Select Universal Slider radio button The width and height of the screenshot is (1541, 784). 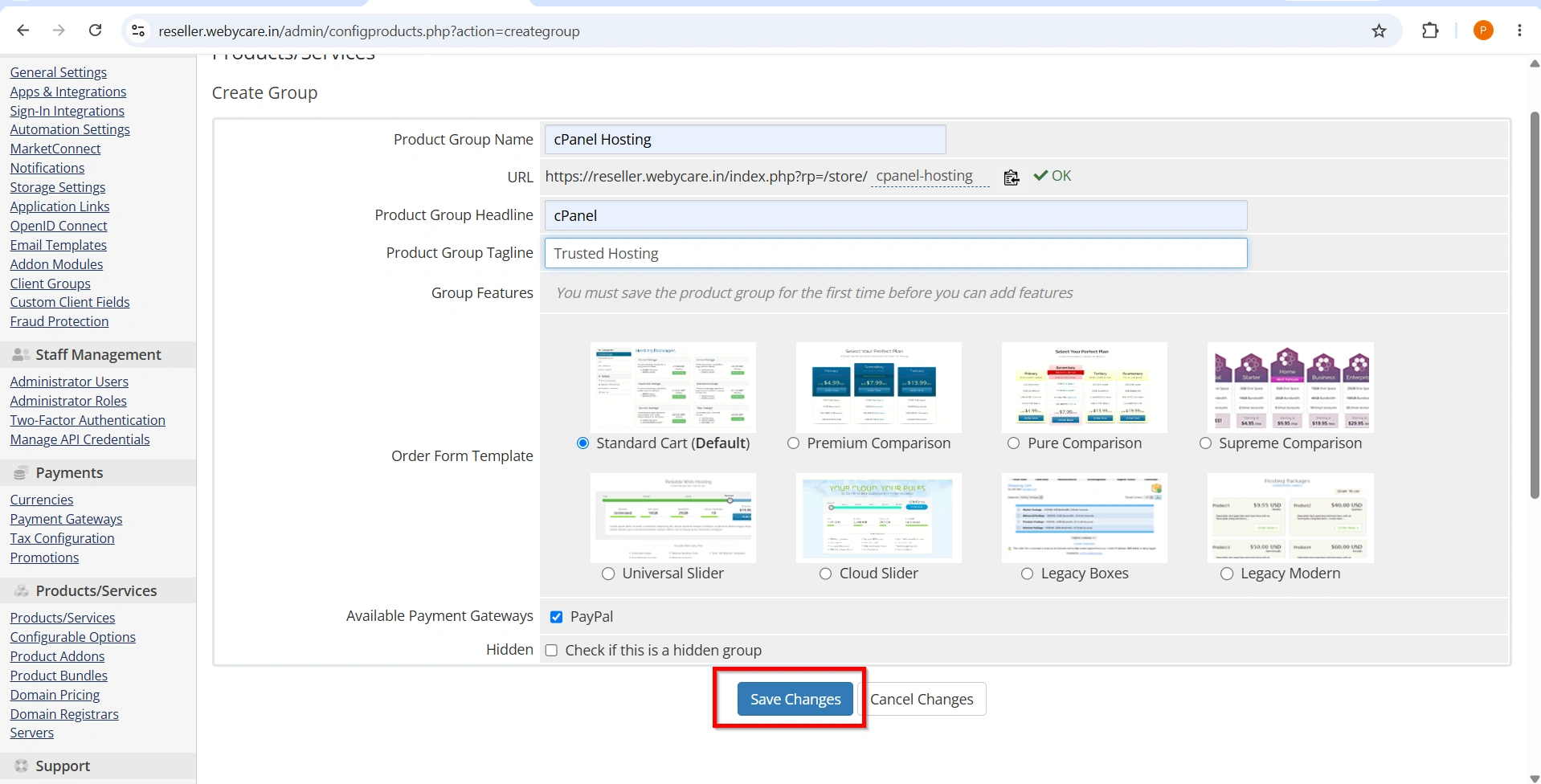pos(608,574)
